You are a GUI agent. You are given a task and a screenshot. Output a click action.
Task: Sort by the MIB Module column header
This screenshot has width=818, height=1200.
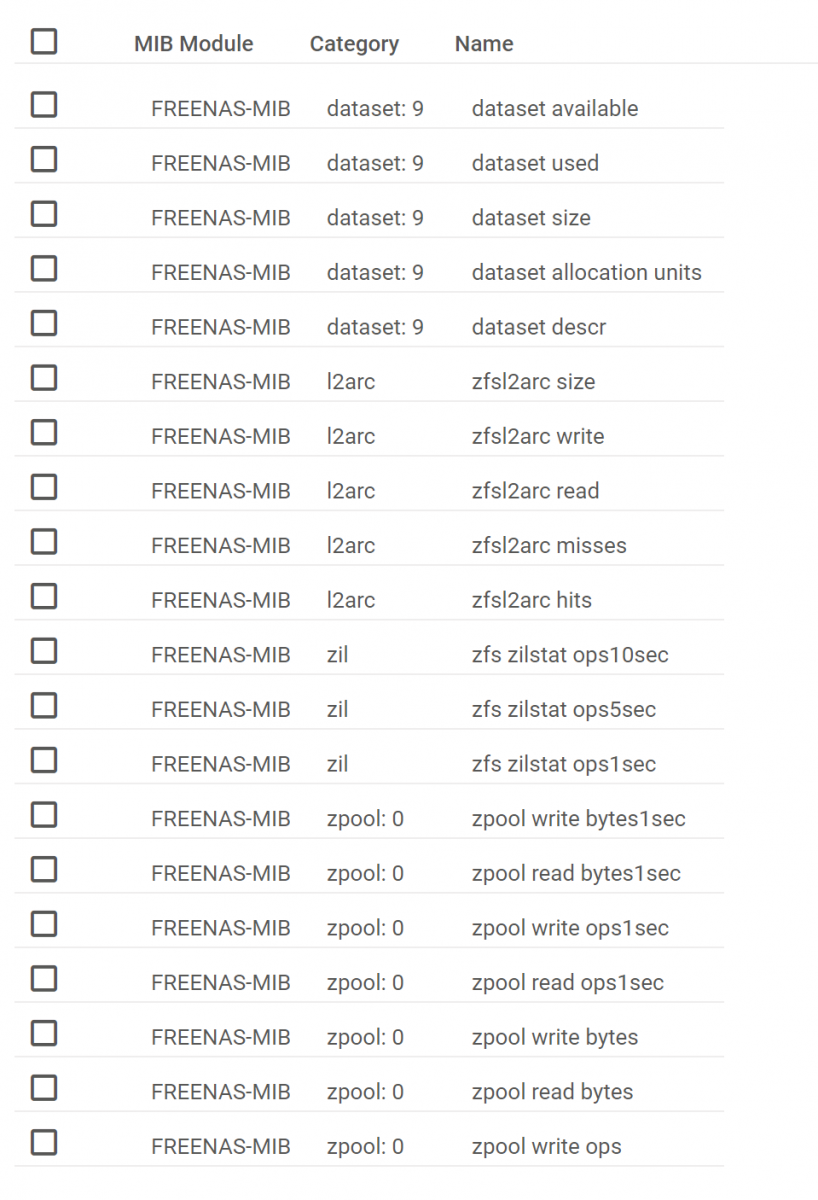point(194,44)
